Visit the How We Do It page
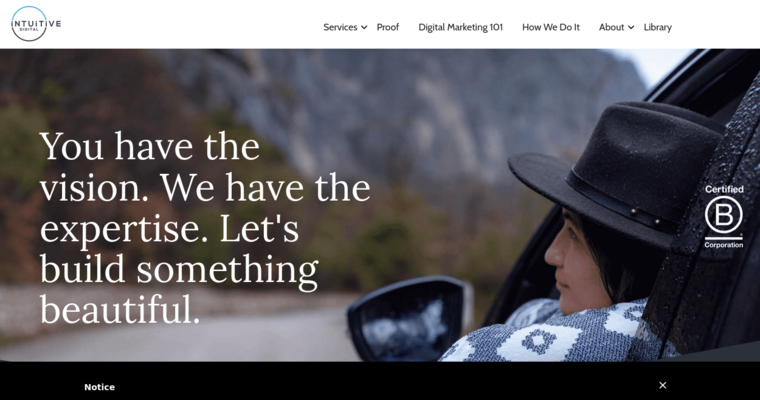The height and width of the screenshot is (400, 760). [x=551, y=27]
